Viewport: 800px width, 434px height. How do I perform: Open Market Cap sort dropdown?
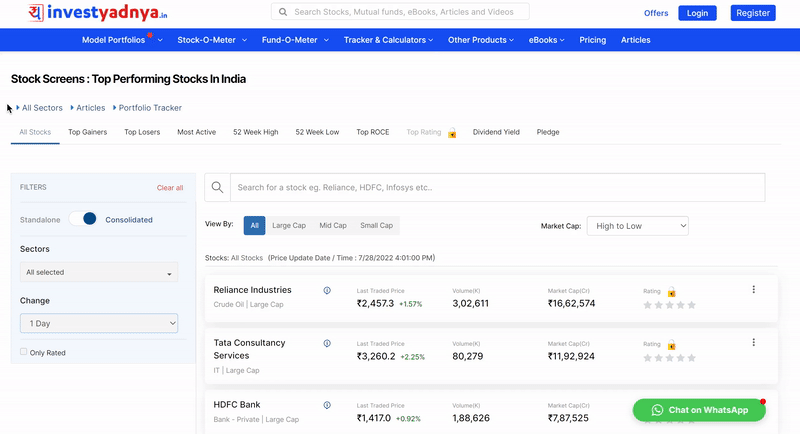(x=637, y=226)
